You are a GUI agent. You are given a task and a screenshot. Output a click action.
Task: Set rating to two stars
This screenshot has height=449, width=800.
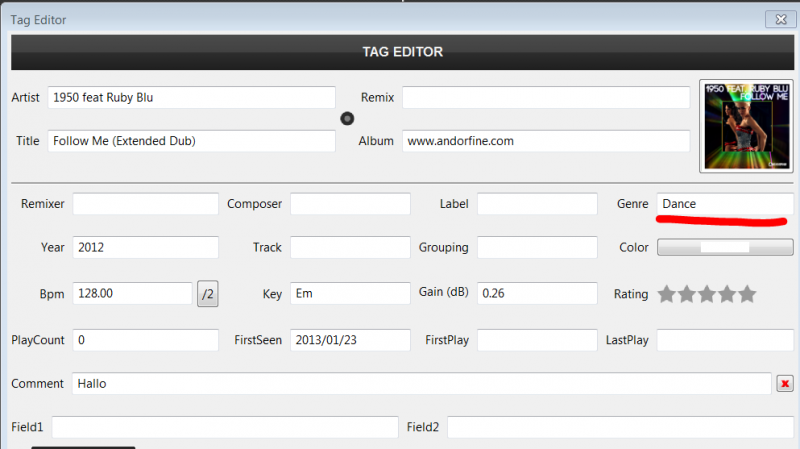click(x=686, y=294)
